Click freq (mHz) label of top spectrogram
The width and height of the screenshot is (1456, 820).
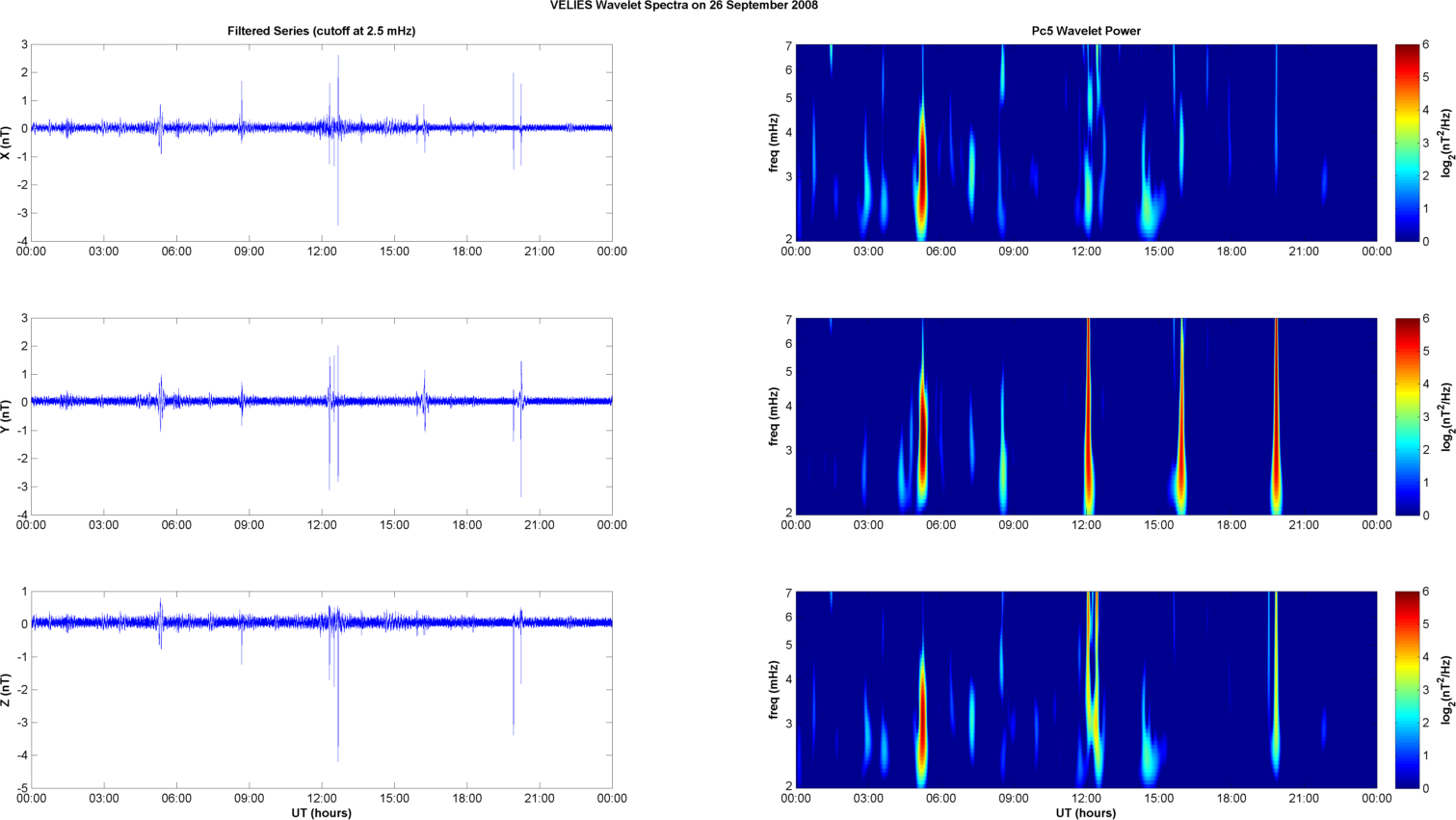pyautogui.click(x=774, y=143)
